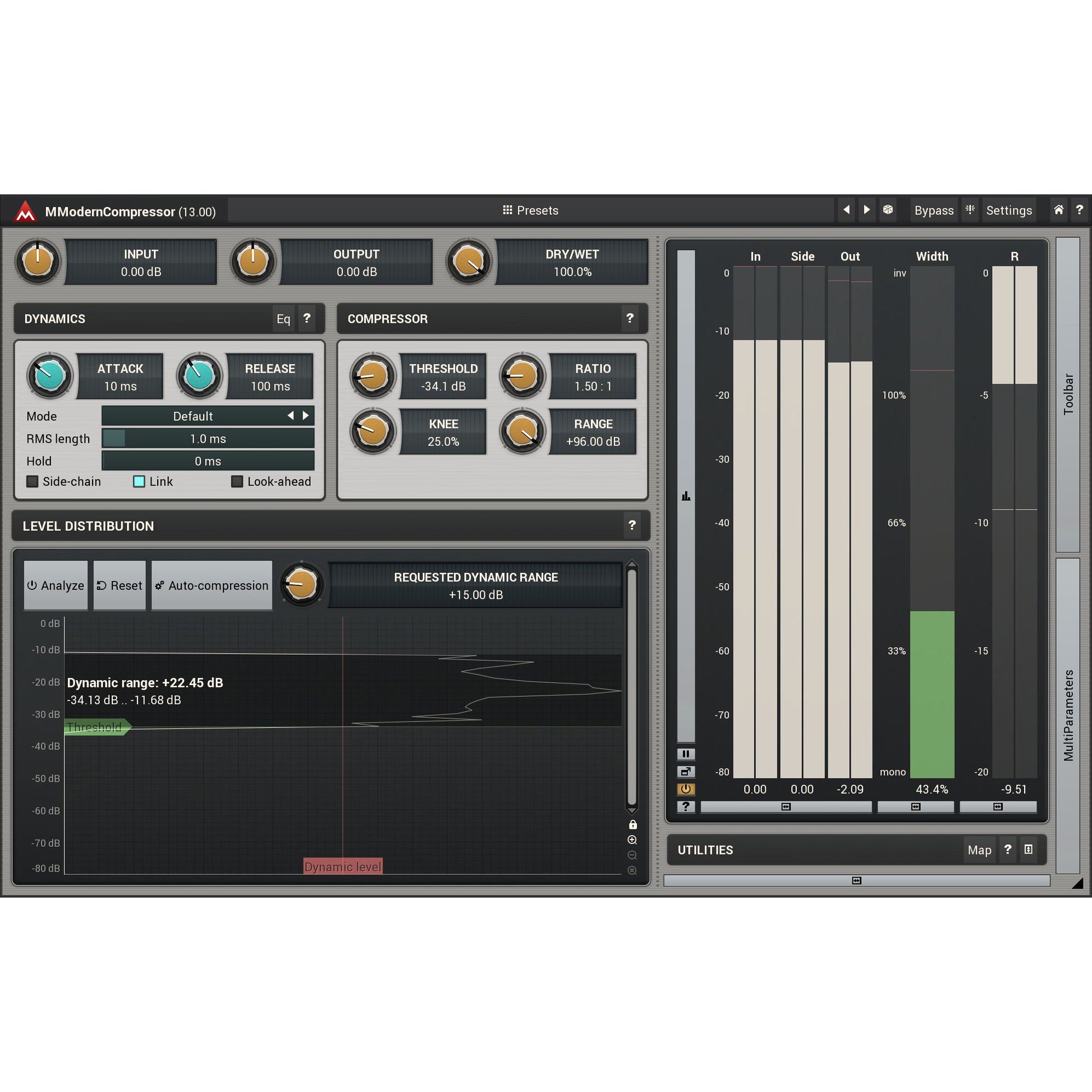Enable the Look-ahead checkbox

pos(237,481)
